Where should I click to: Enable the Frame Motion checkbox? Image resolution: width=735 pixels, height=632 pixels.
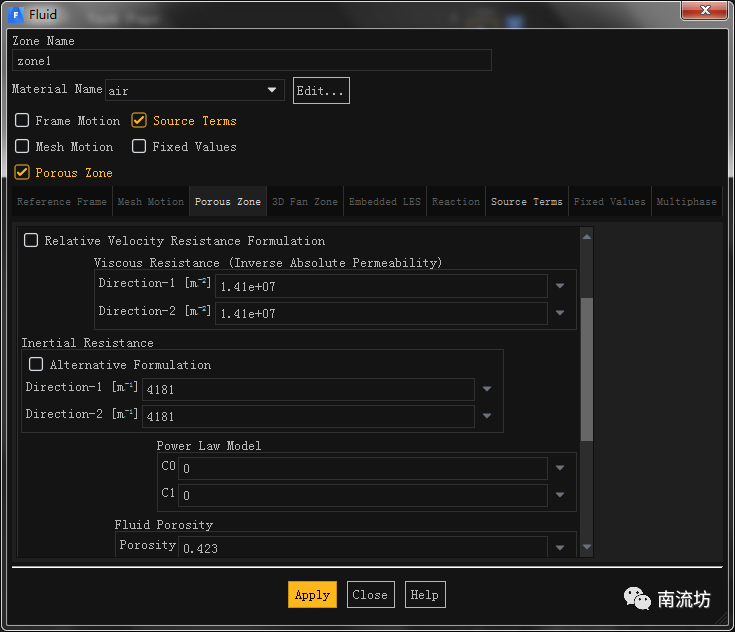coord(22,121)
